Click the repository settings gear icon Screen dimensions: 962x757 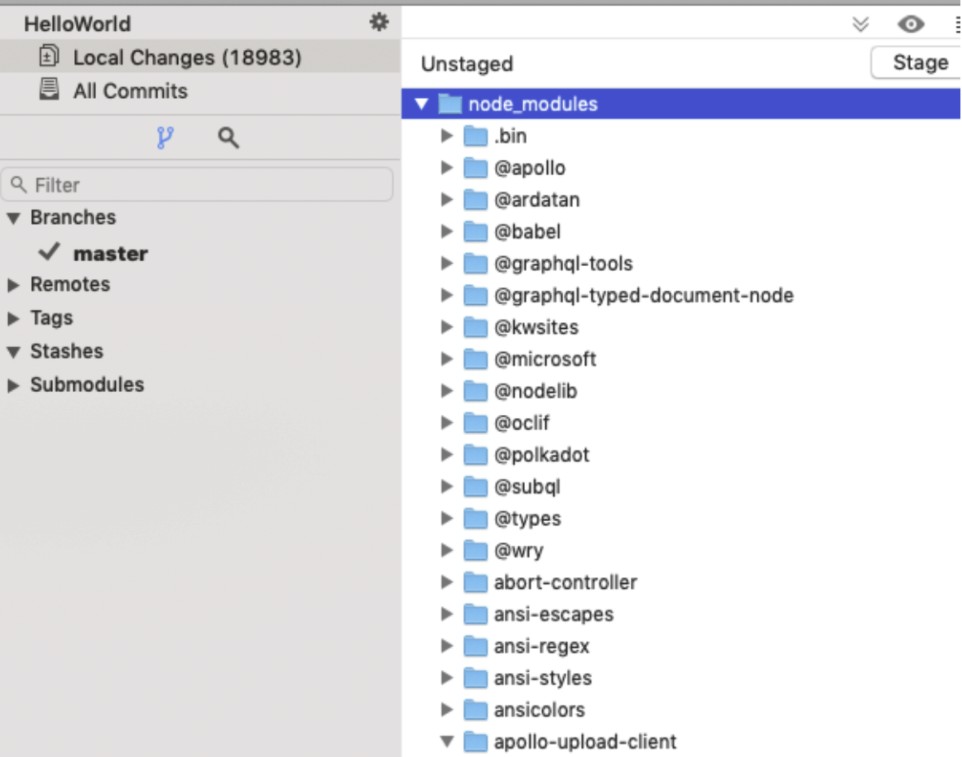(x=379, y=21)
